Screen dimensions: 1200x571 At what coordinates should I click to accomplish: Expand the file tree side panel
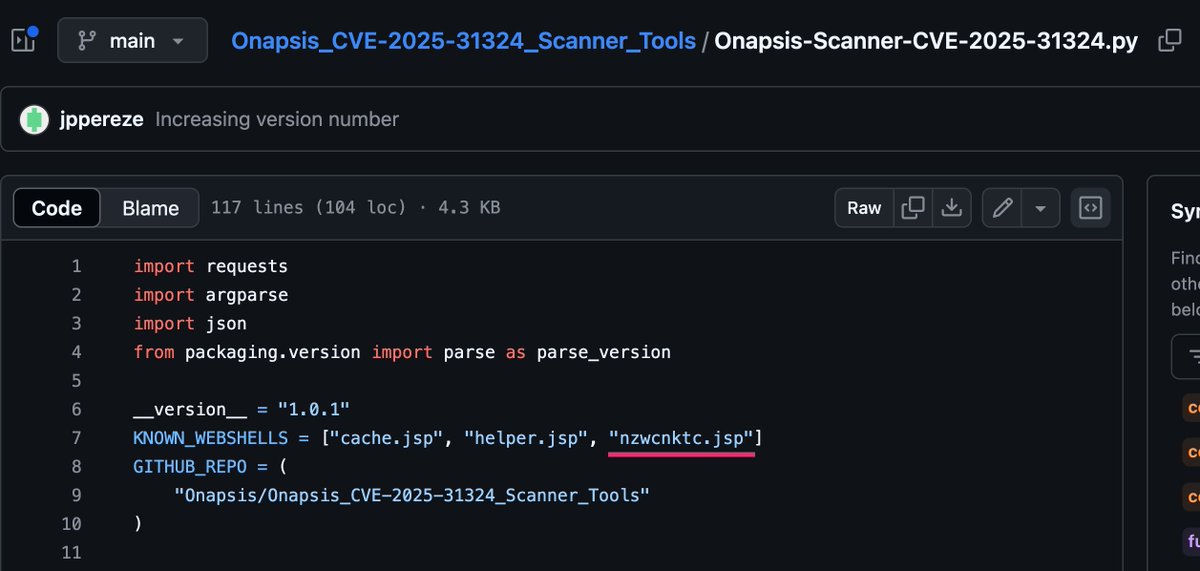pos(24,41)
